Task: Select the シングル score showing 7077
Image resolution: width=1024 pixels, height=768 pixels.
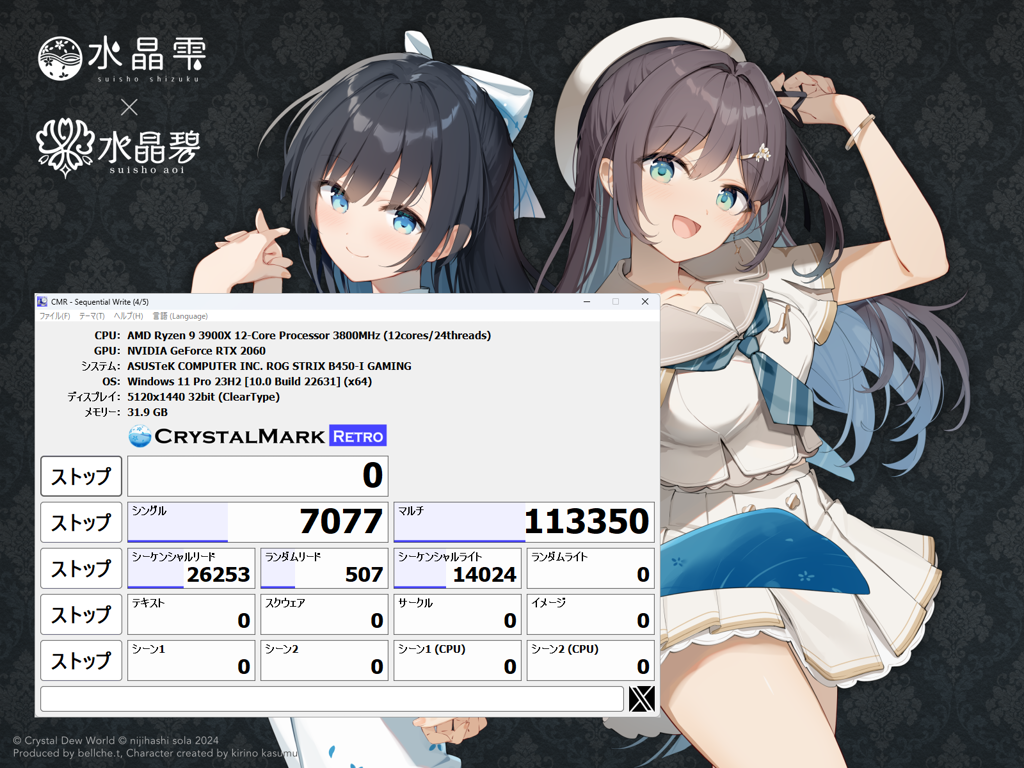Action: [257, 521]
